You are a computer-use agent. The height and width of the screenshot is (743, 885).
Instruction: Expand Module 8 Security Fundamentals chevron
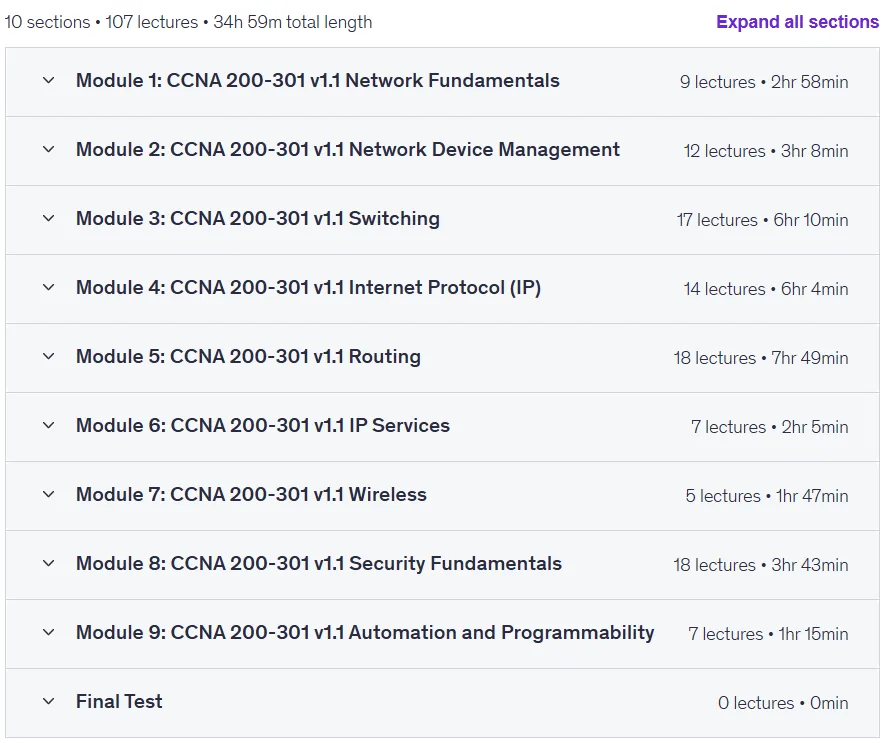(x=49, y=563)
